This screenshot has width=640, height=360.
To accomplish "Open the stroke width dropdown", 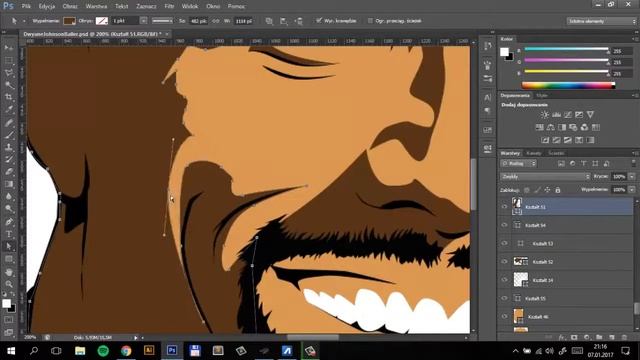I will tap(143, 20).
